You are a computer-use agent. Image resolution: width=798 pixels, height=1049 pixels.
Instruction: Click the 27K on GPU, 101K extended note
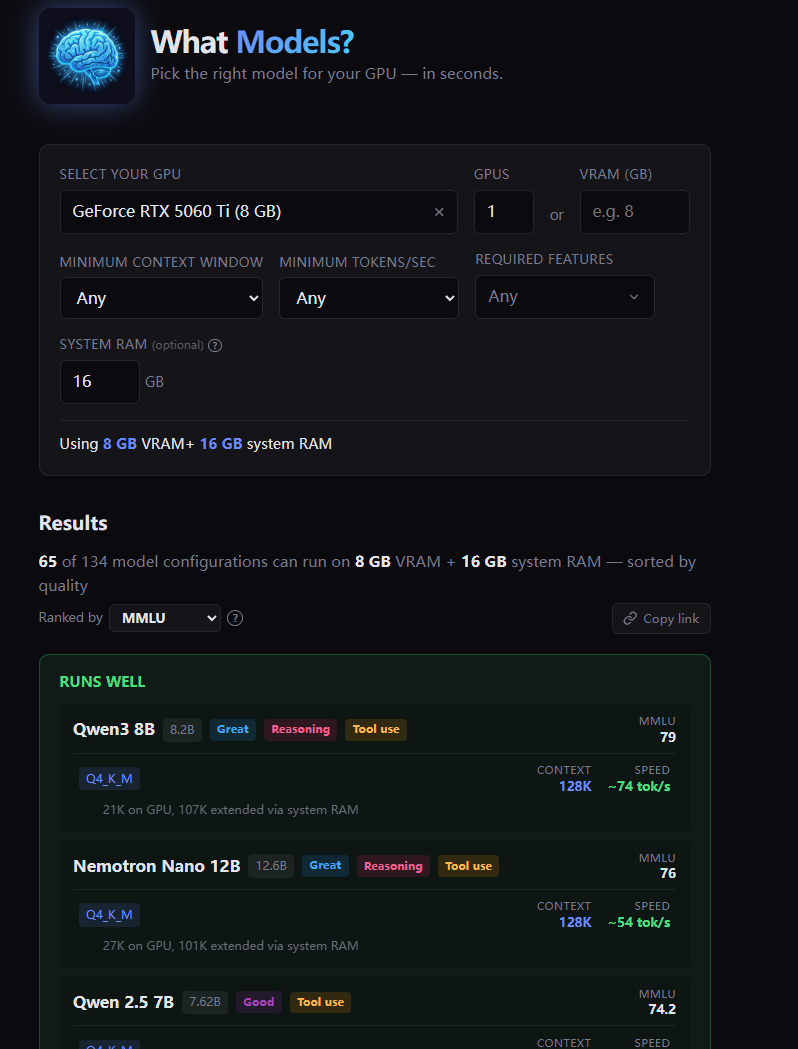[x=230, y=946]
